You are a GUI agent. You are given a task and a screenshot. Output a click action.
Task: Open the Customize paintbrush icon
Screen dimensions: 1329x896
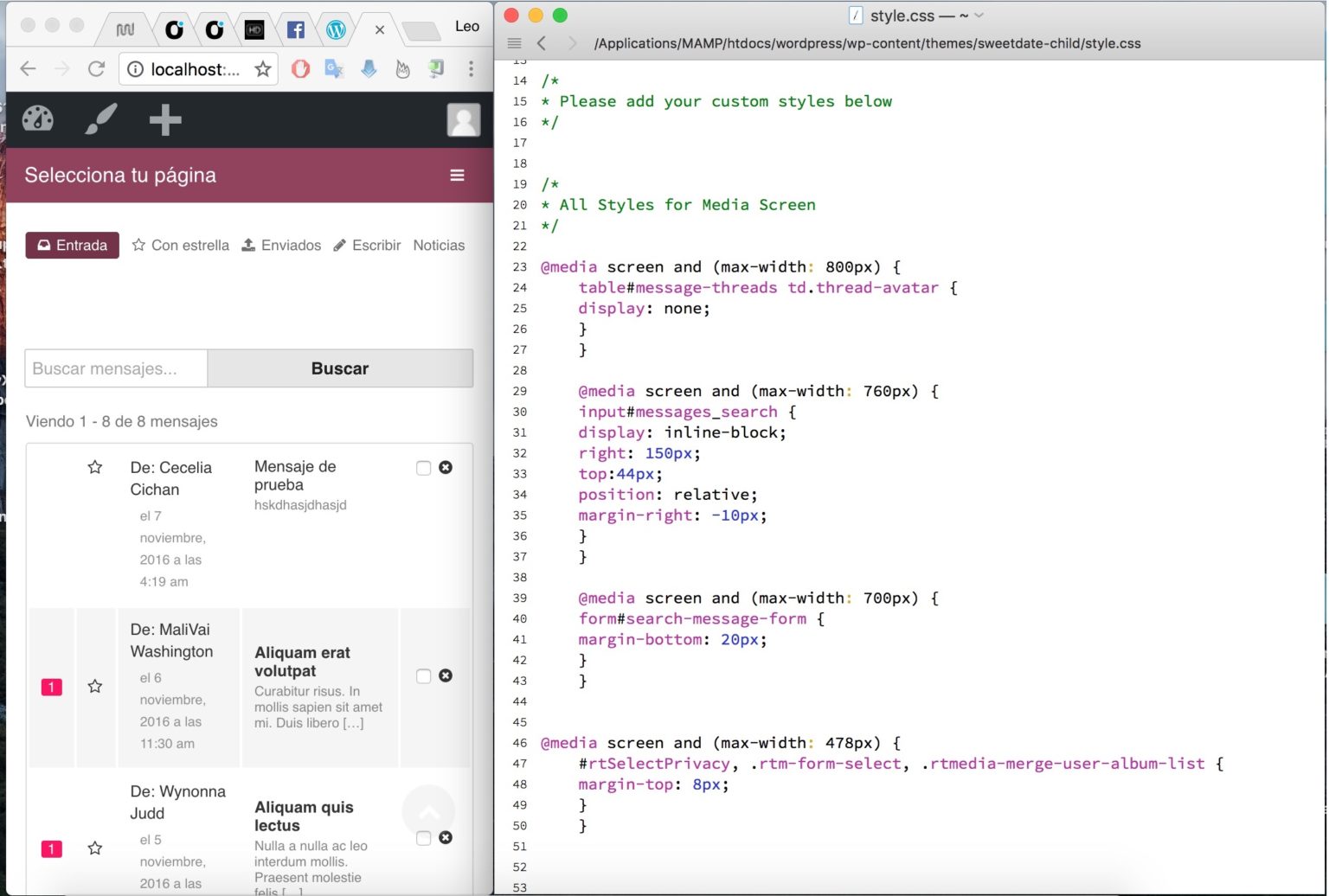[x=101, y=119]
